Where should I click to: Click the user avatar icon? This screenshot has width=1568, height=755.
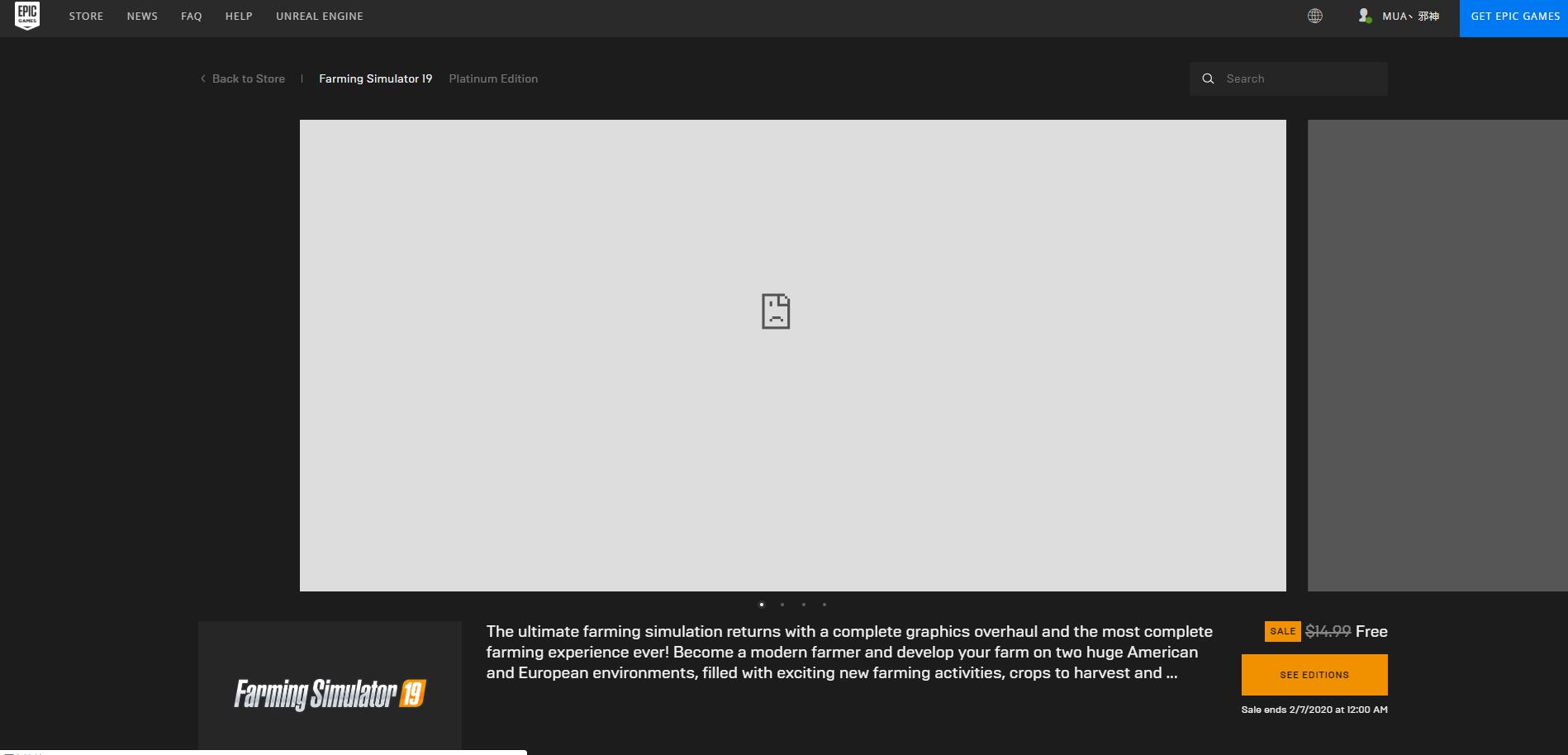coord(1365,16)
